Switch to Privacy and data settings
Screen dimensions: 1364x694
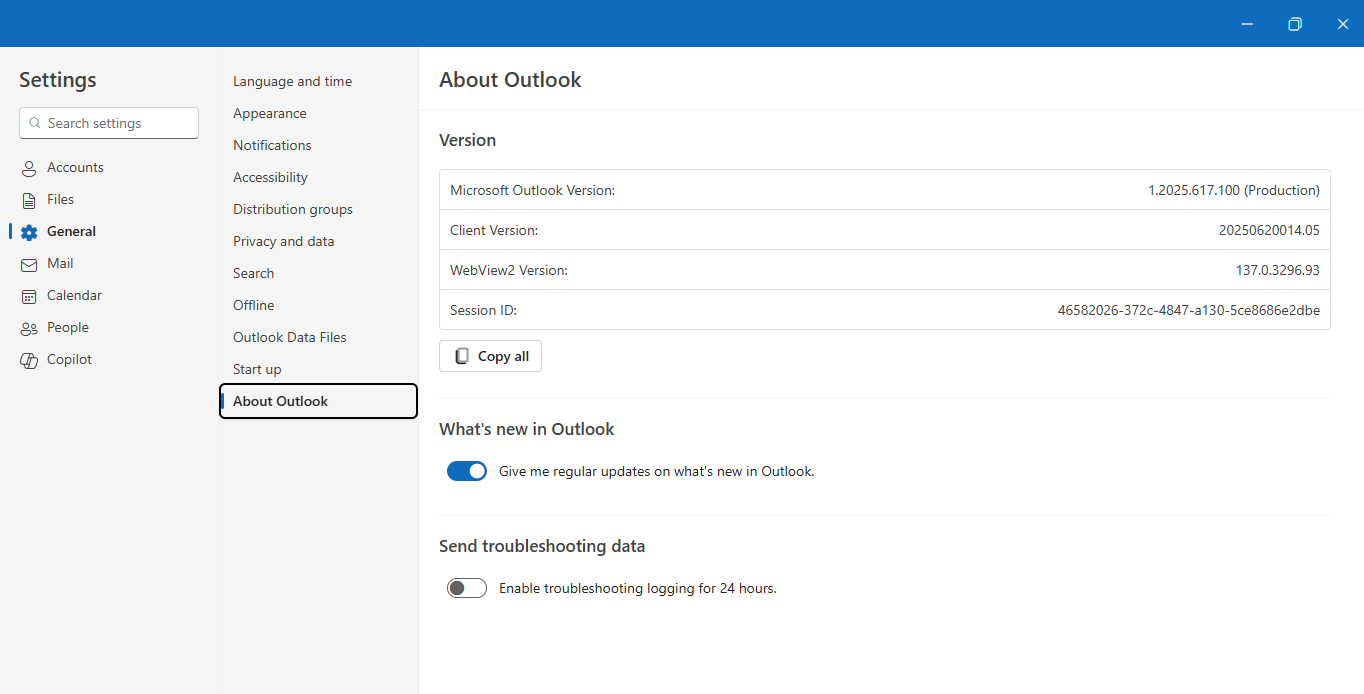283,241
